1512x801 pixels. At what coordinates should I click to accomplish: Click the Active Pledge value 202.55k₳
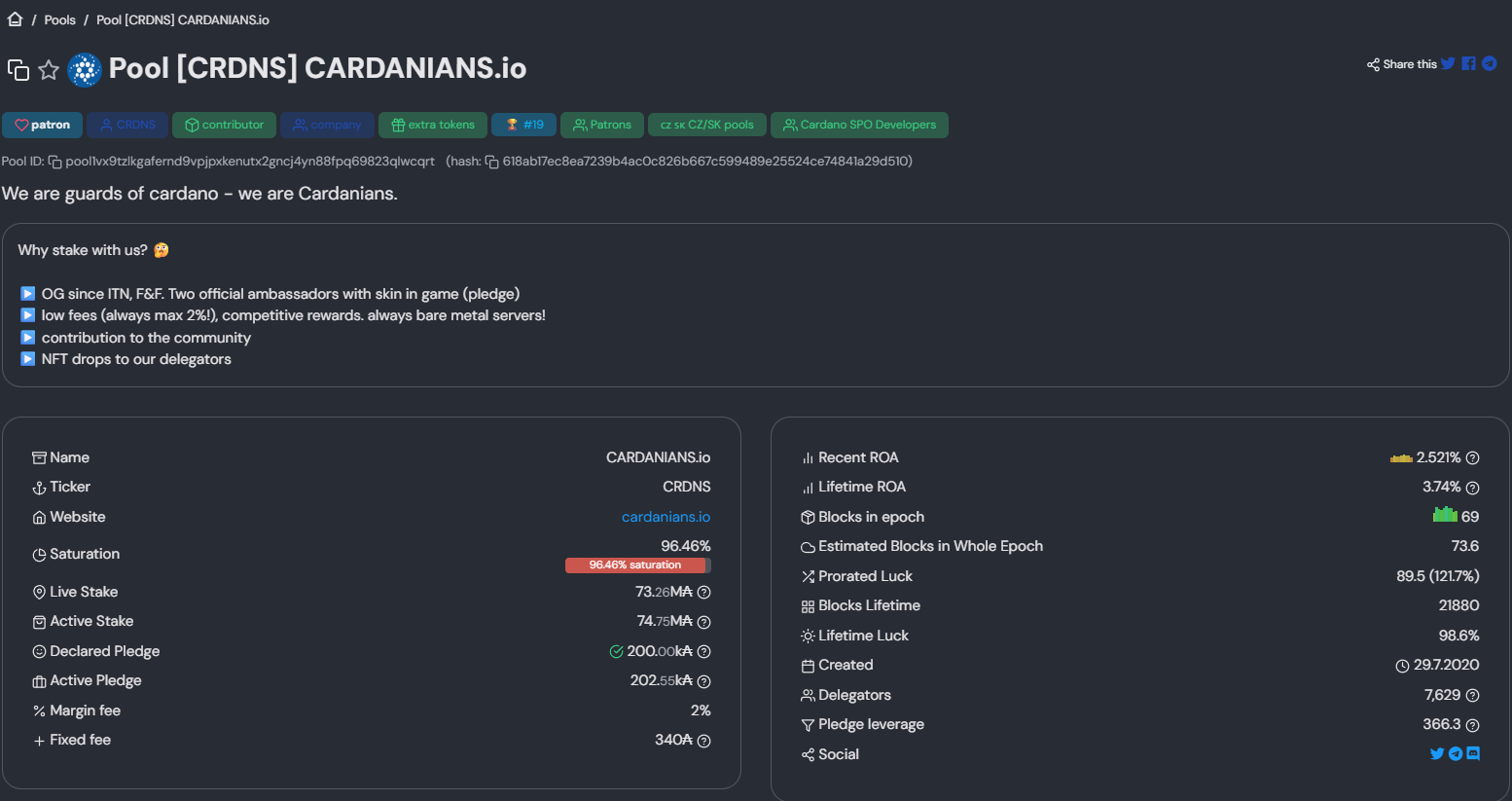[x=662, y=680]
